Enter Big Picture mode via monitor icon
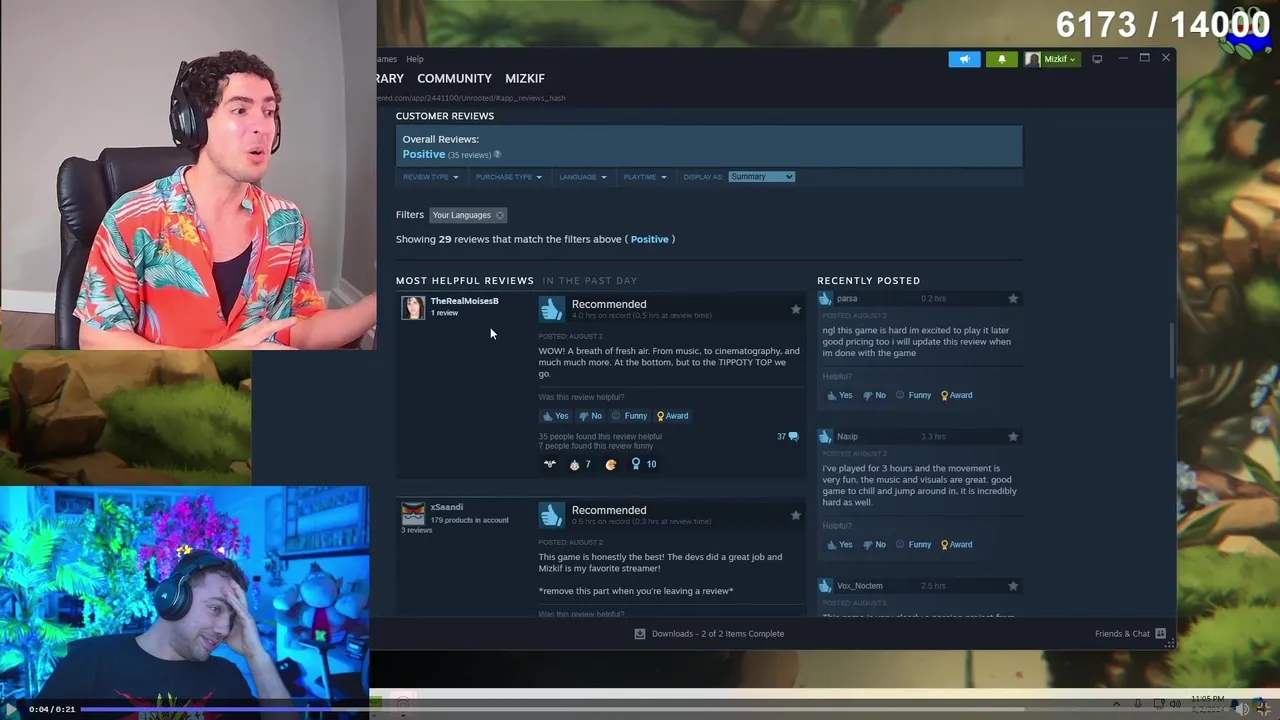 click(x=1097, y=59)
